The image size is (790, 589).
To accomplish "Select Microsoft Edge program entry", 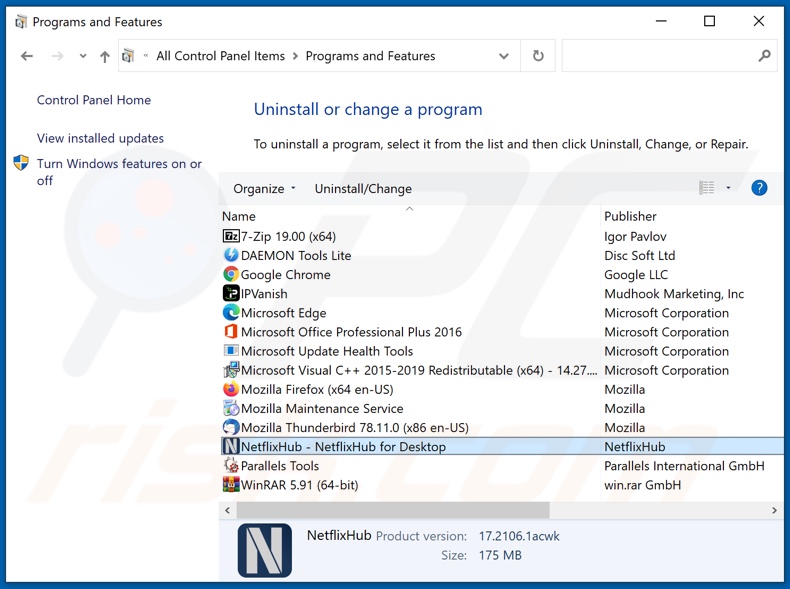I will 284,313.
